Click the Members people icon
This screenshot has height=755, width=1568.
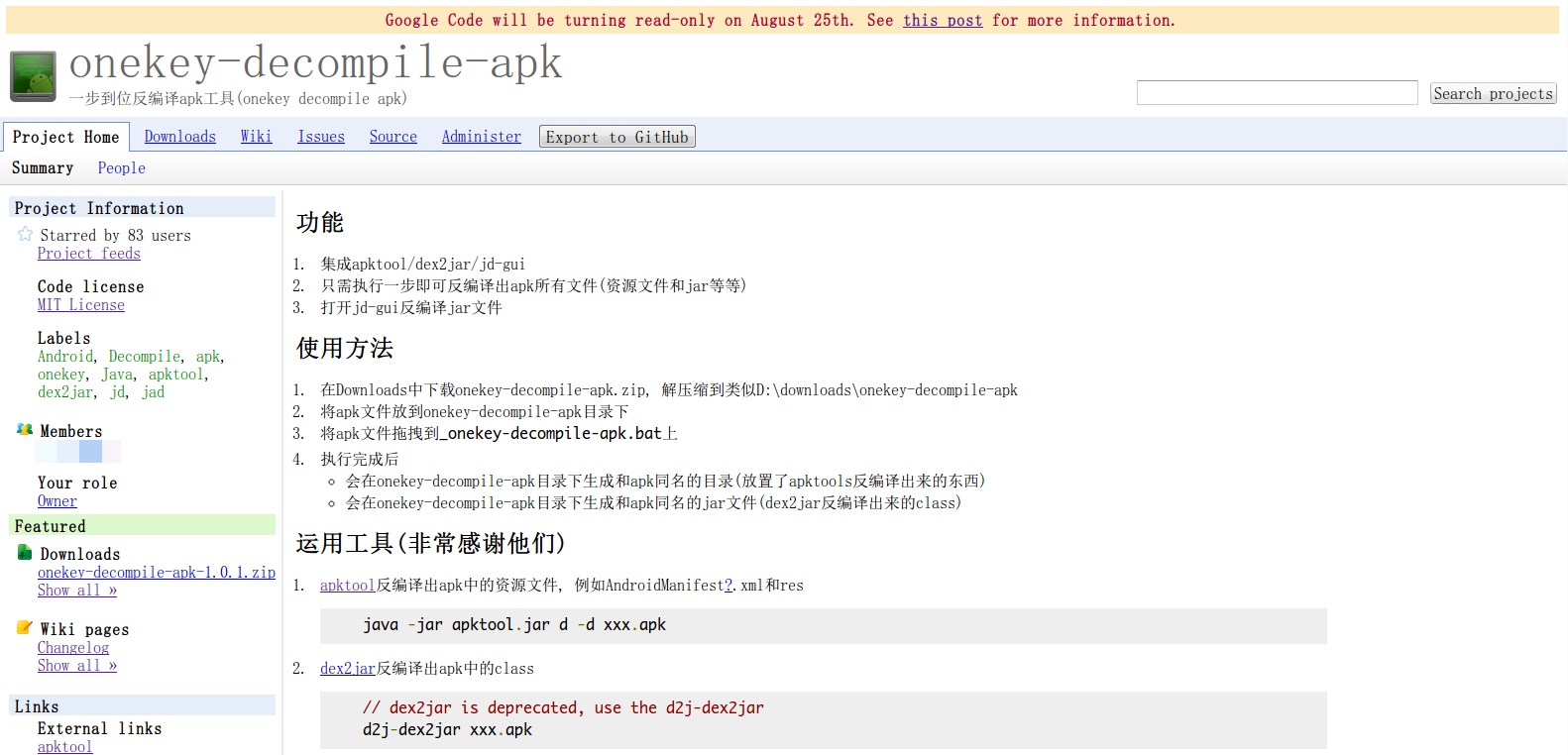[x=25, y=430]
